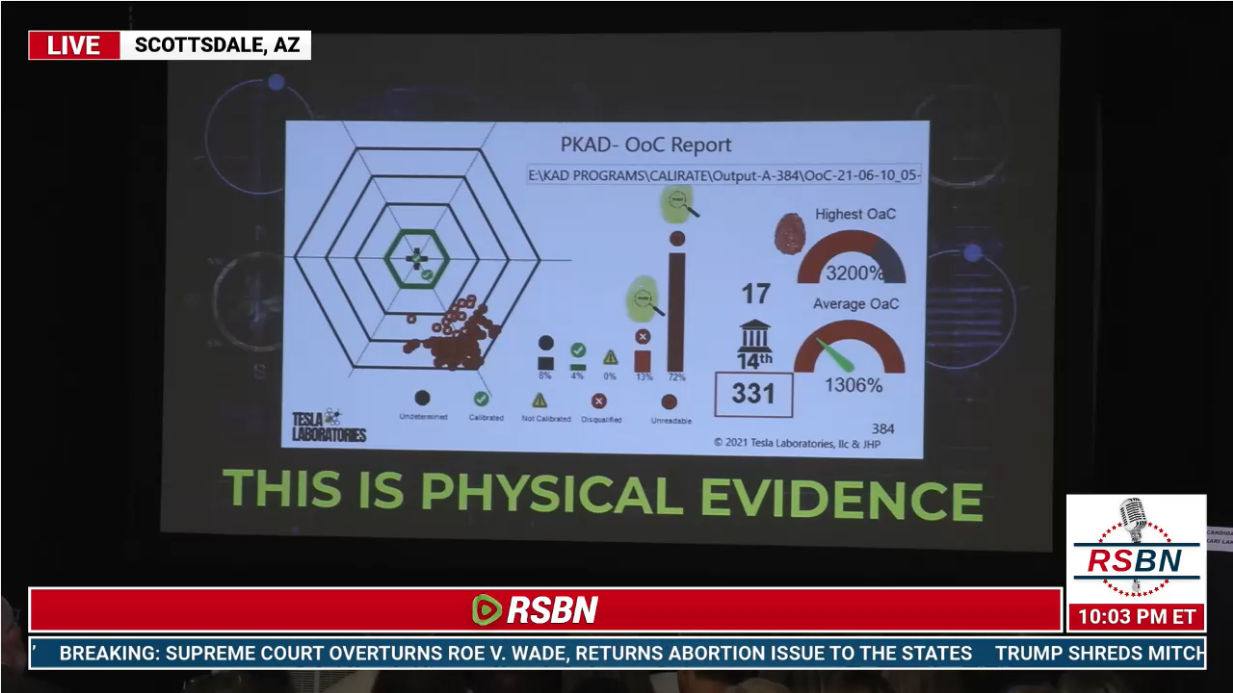This screenshot has width=1233, height=693.
Task: Click the black circle above the 8% bar
Action: coord(546,343)
